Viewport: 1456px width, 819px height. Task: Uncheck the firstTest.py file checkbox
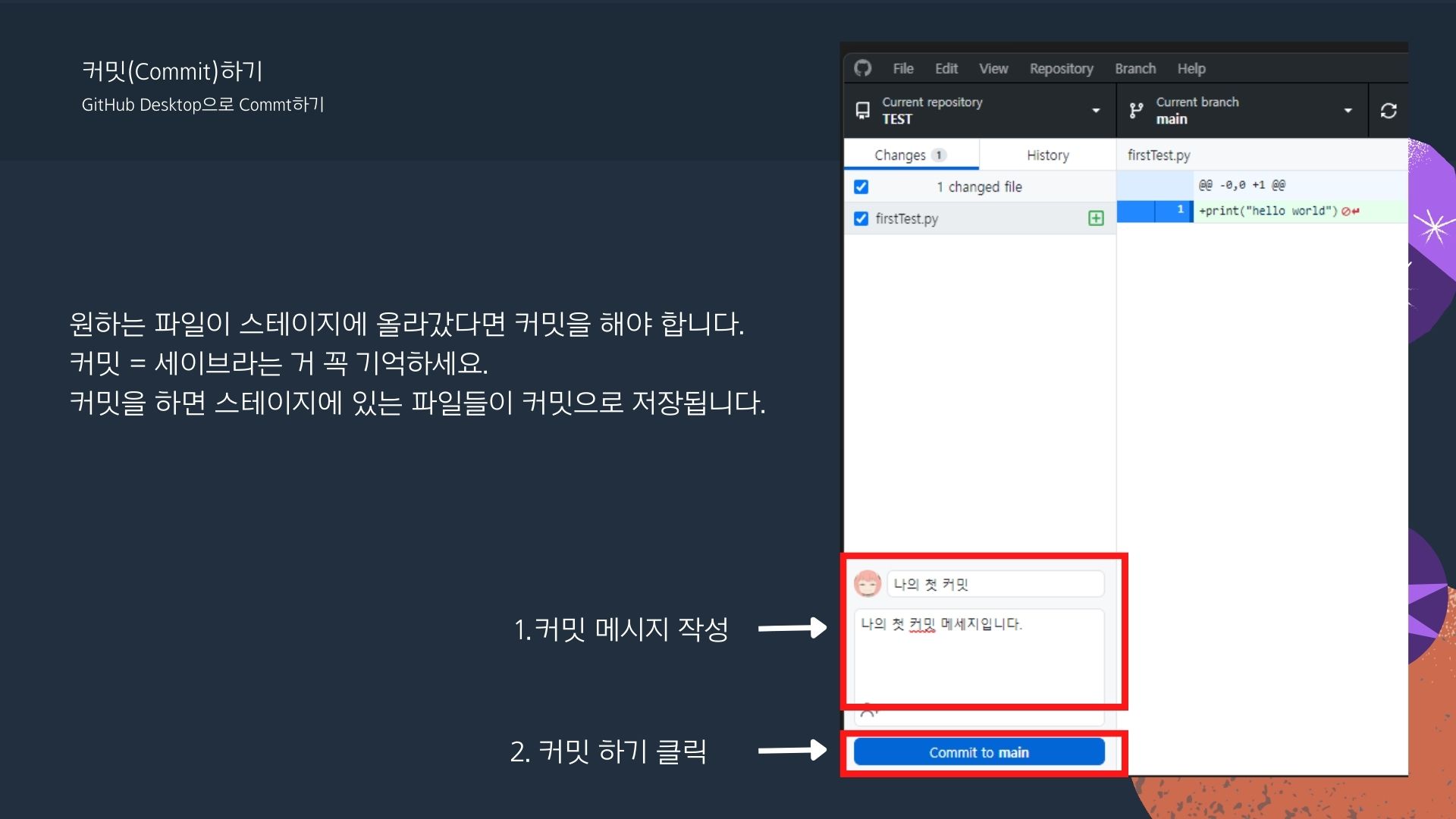[861, 218]
